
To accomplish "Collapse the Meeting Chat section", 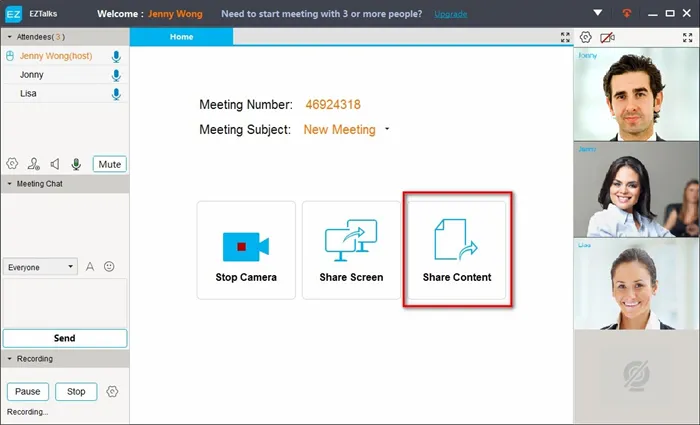I will coord(9,183).
